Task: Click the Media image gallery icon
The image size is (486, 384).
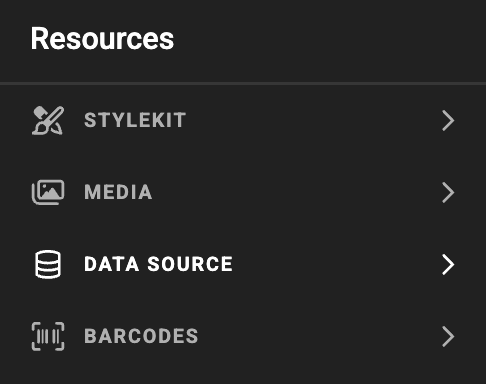Action: tap(48, 192)
